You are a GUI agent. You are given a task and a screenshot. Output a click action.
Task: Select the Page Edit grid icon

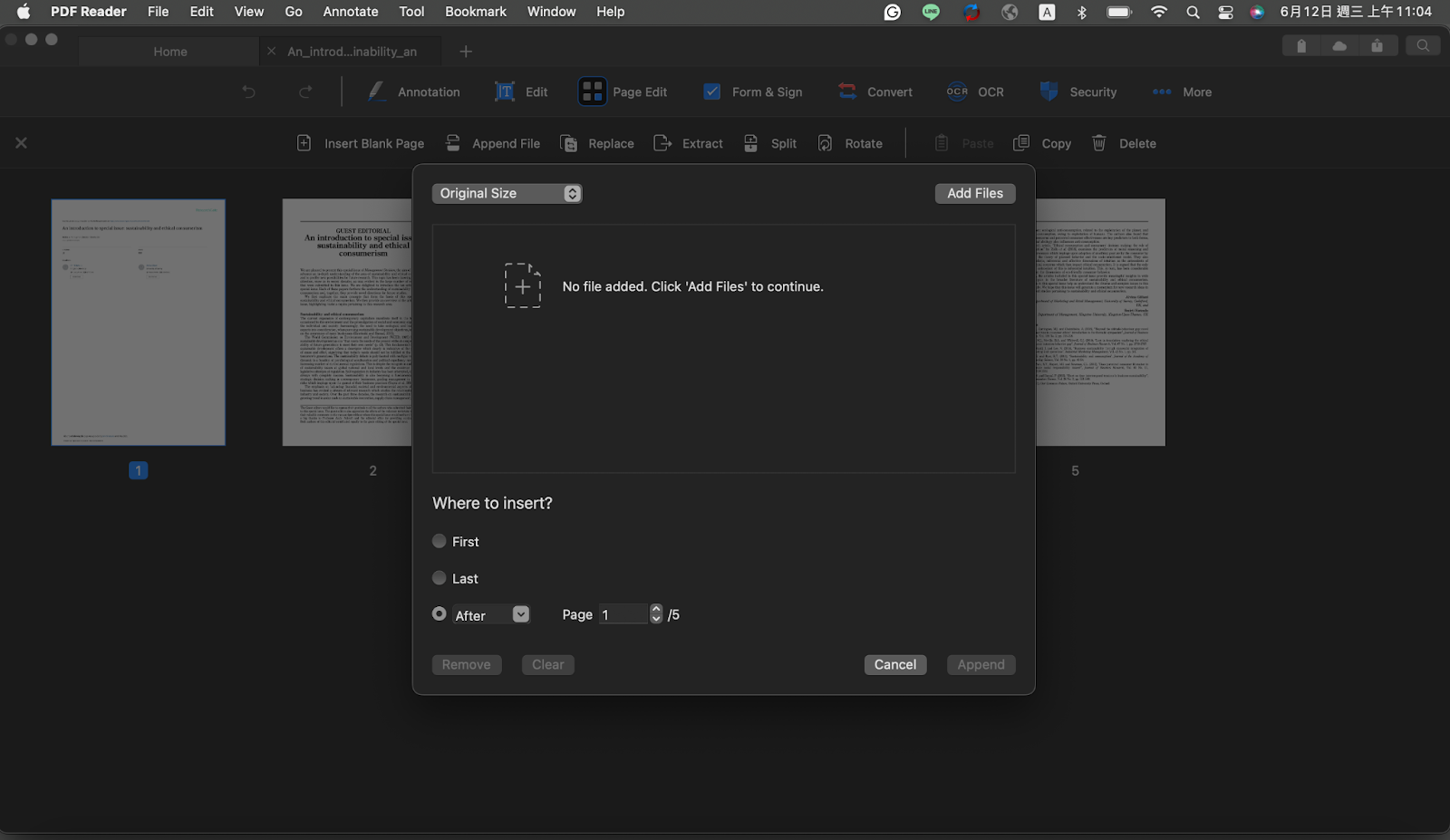tap(593, 92)
